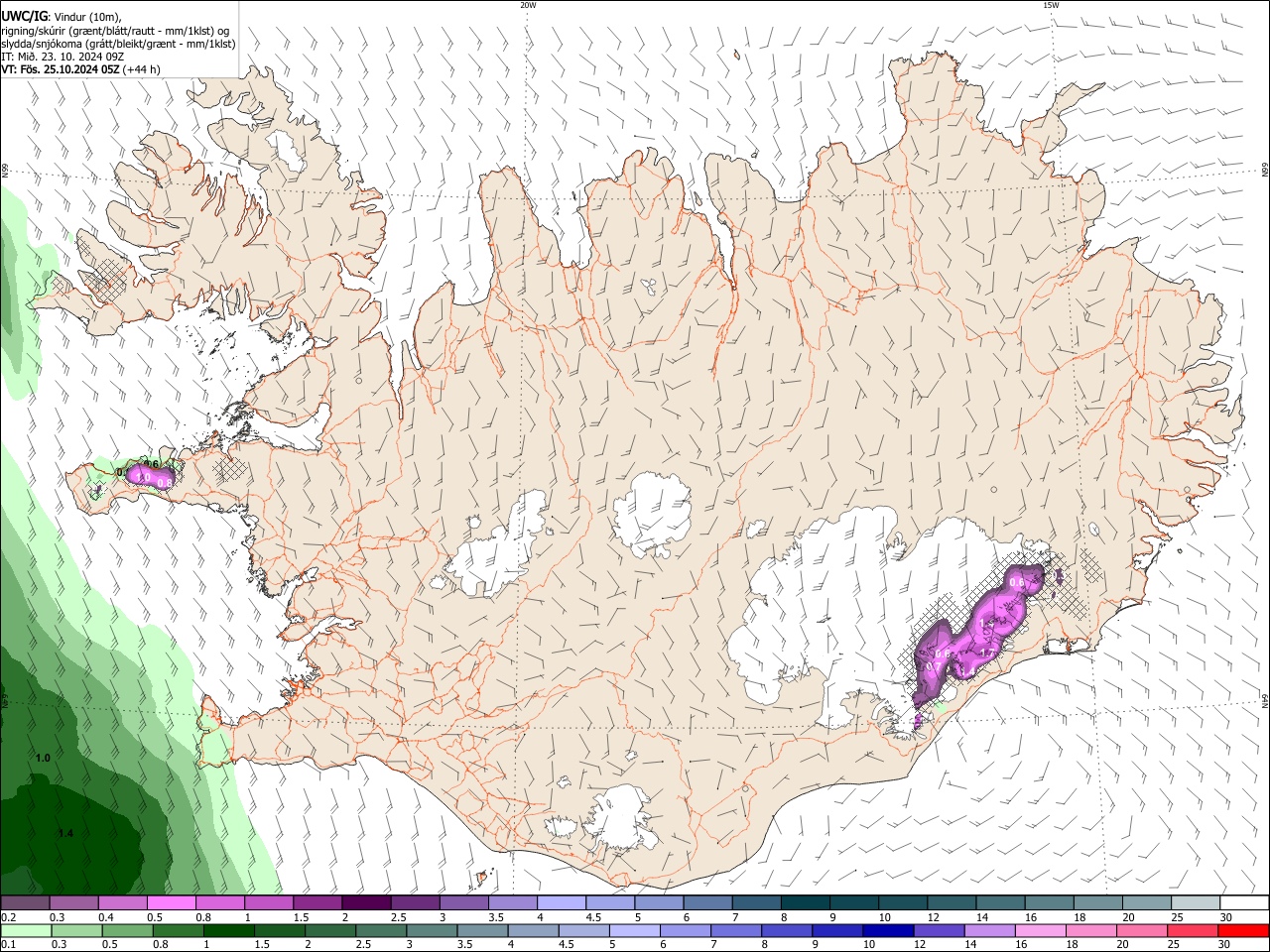The image size is (1270, 952).
Task: Pick the snow legend swatch between 7 and 8
Action: (757, 902)
